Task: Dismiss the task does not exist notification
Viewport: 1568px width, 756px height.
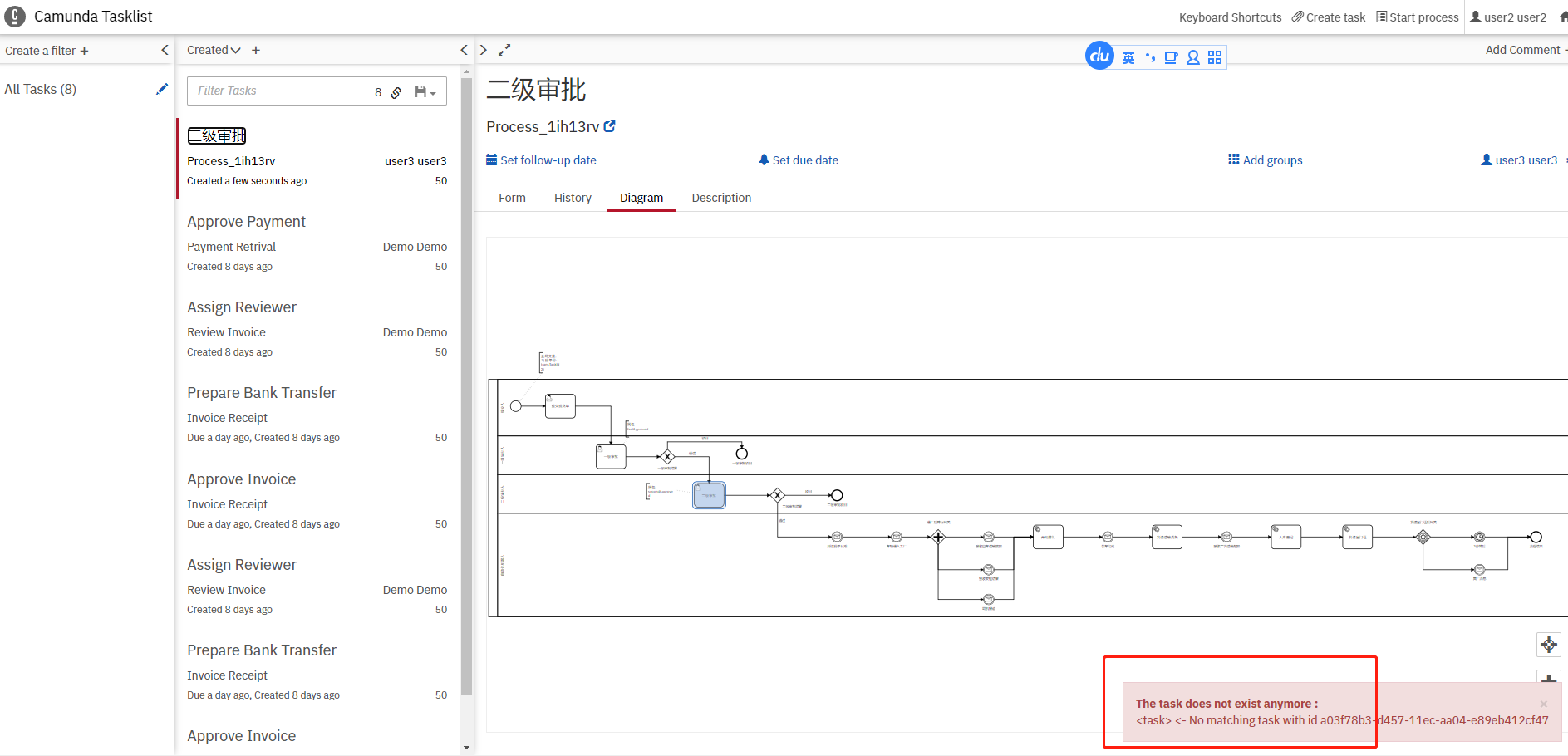Action: click(1544, 704)
